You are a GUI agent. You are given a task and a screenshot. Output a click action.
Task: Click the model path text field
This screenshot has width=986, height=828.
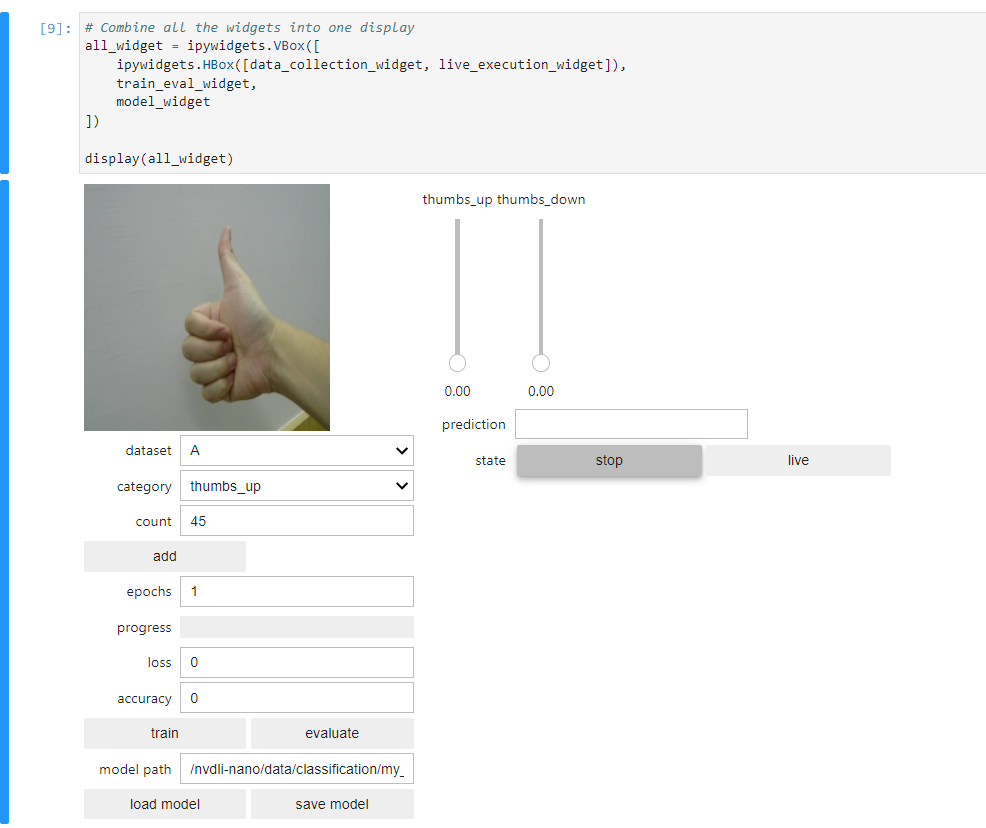coord(297,768)
